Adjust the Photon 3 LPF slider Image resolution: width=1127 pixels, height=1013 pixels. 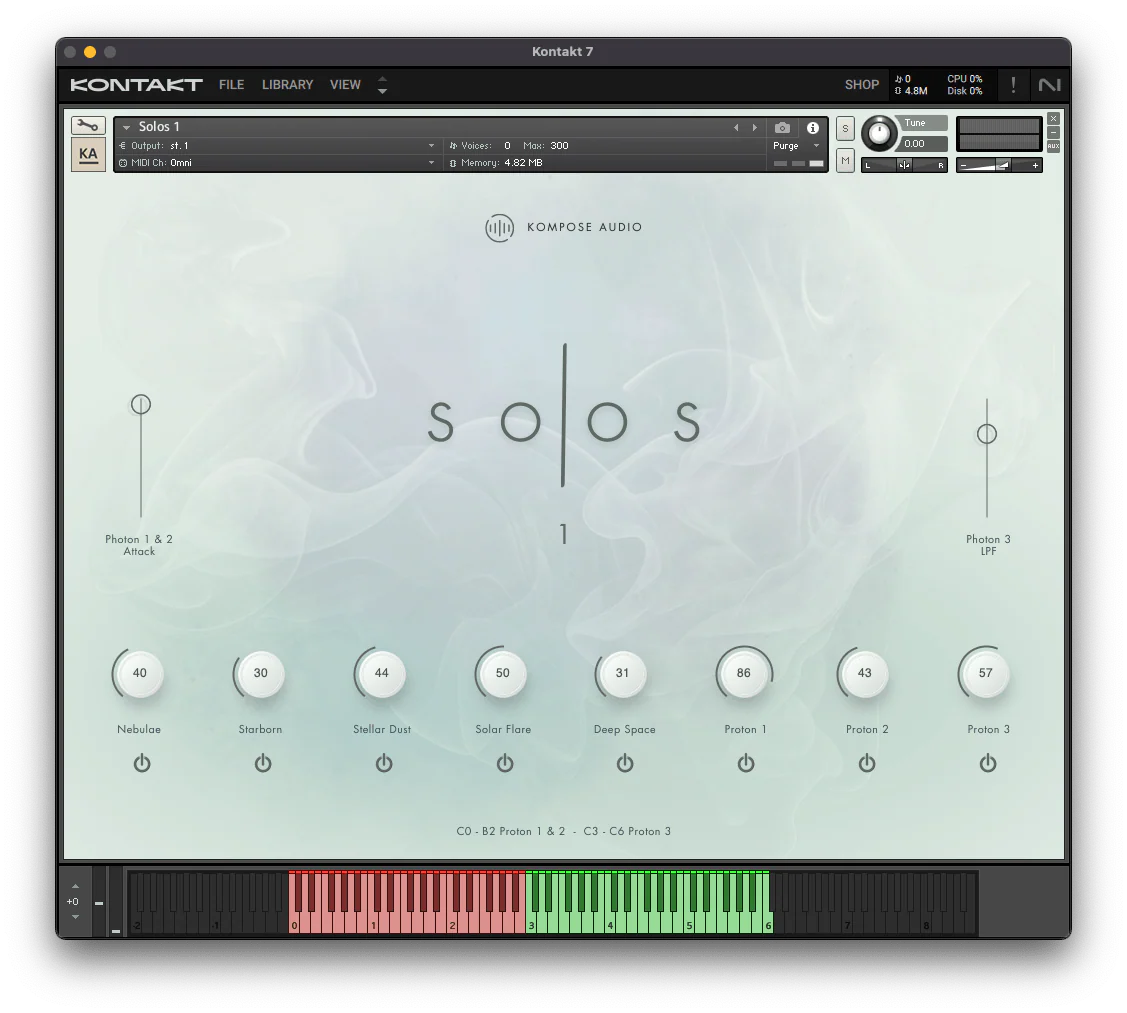pyautogui.click(x=987, y=433)
